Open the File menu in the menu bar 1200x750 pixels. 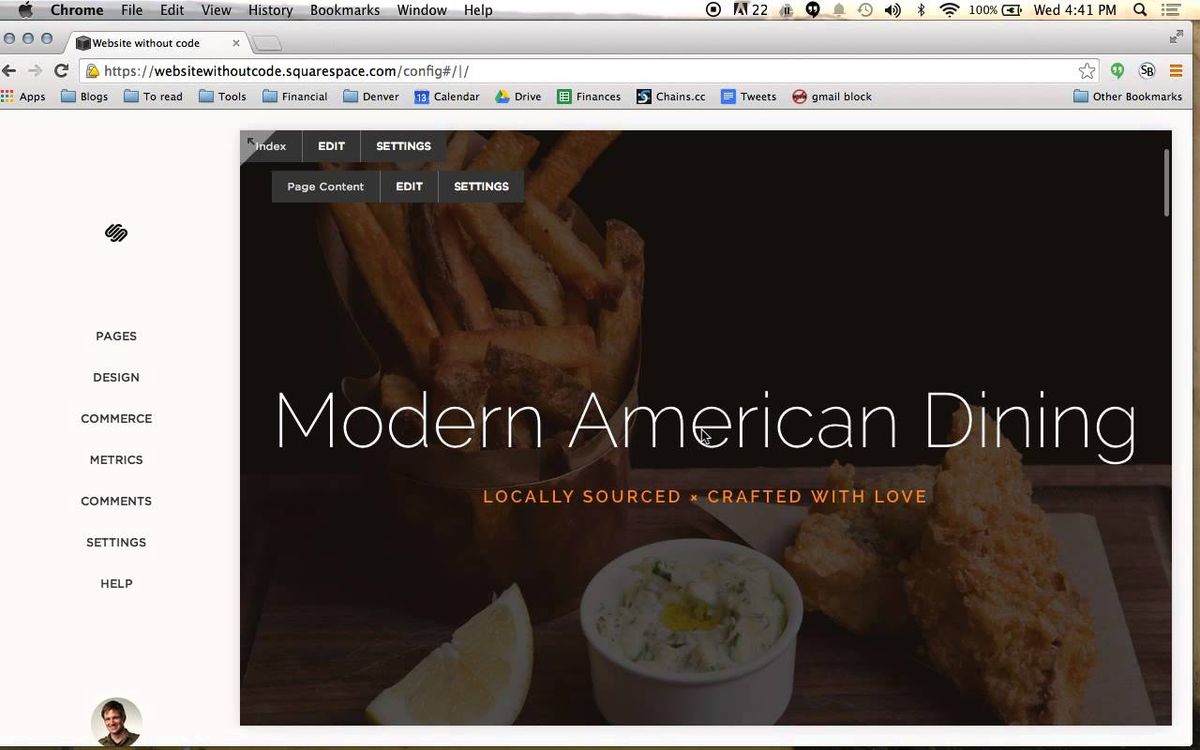point(132,10)
